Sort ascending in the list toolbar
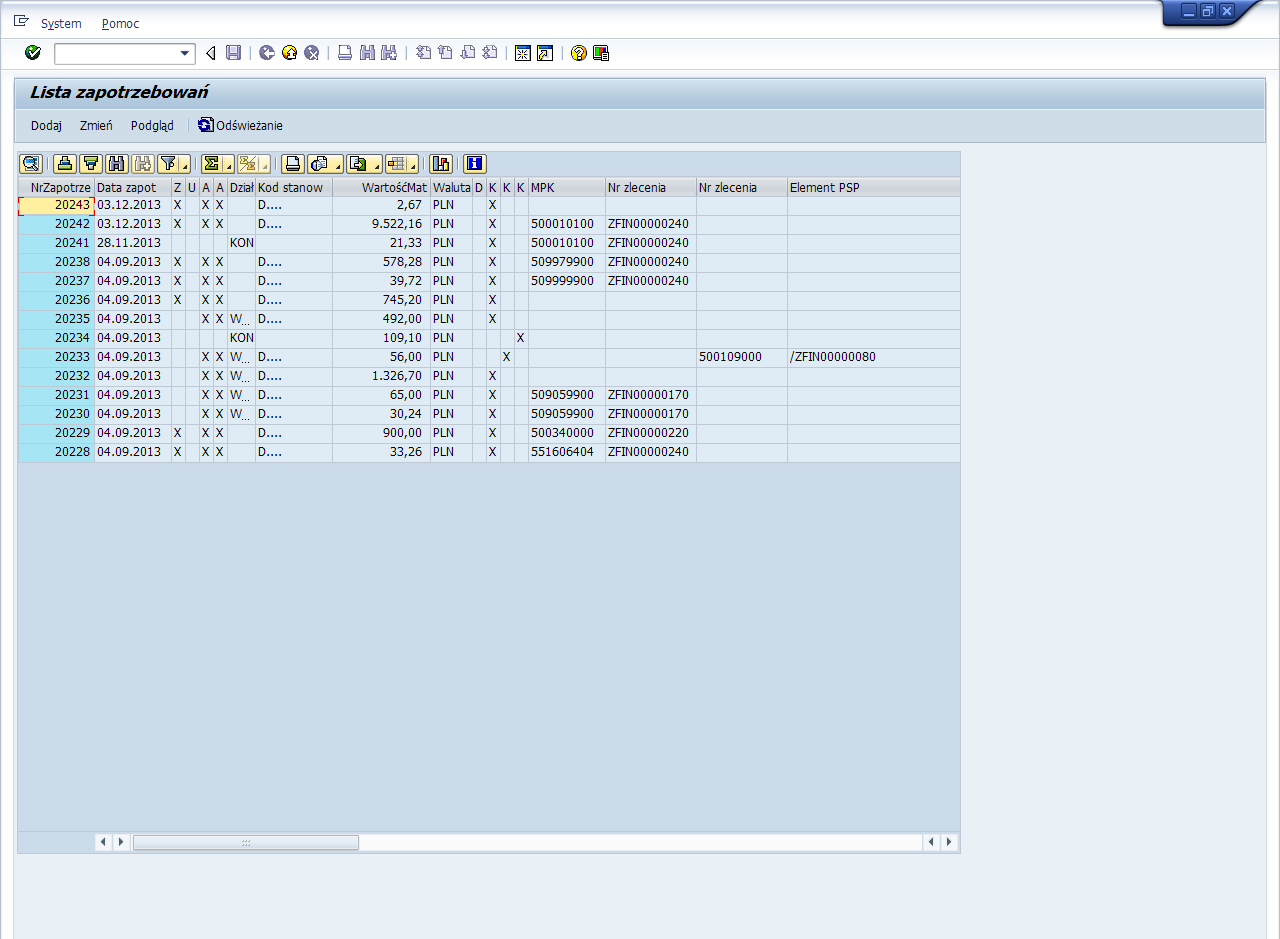1280x939 pixels. tap(65, 164)
